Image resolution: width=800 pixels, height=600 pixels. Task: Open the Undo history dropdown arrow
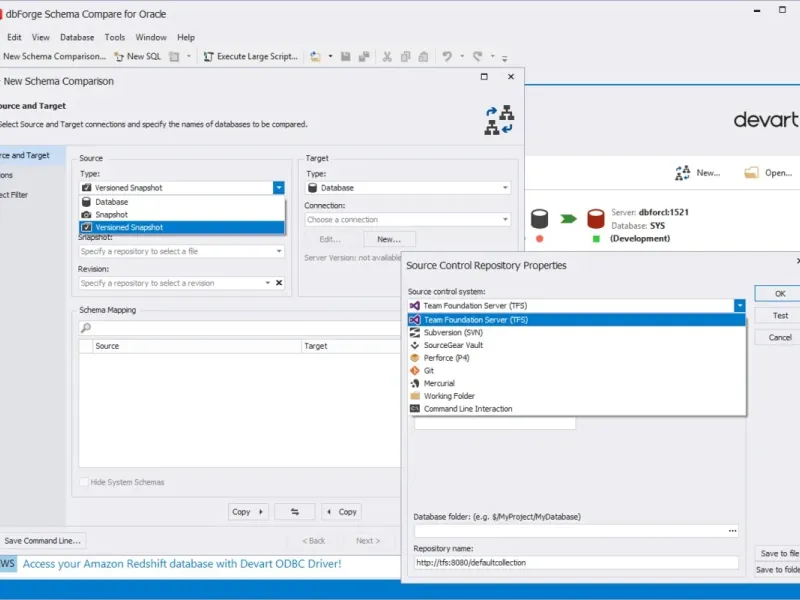pos(462,57)
